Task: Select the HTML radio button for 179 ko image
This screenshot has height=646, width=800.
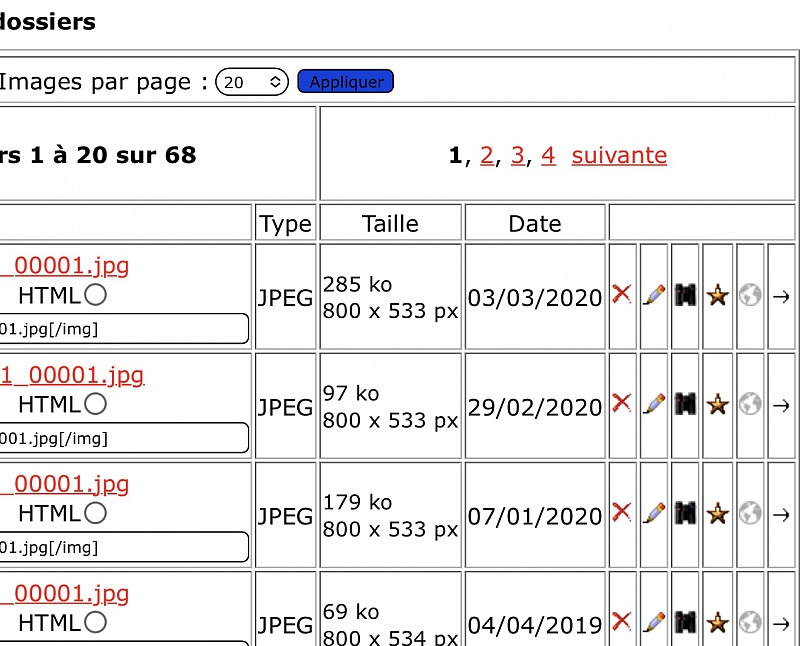Action: [95, 513]
